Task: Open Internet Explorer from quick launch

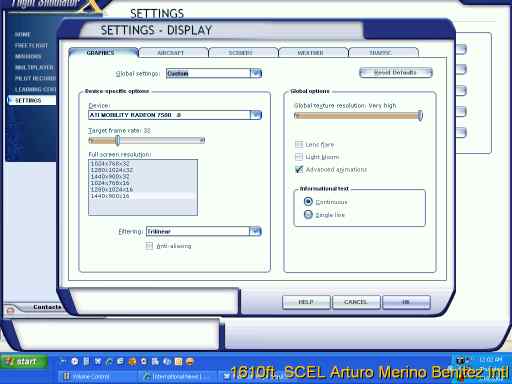Action: click(x=109, y=361)
